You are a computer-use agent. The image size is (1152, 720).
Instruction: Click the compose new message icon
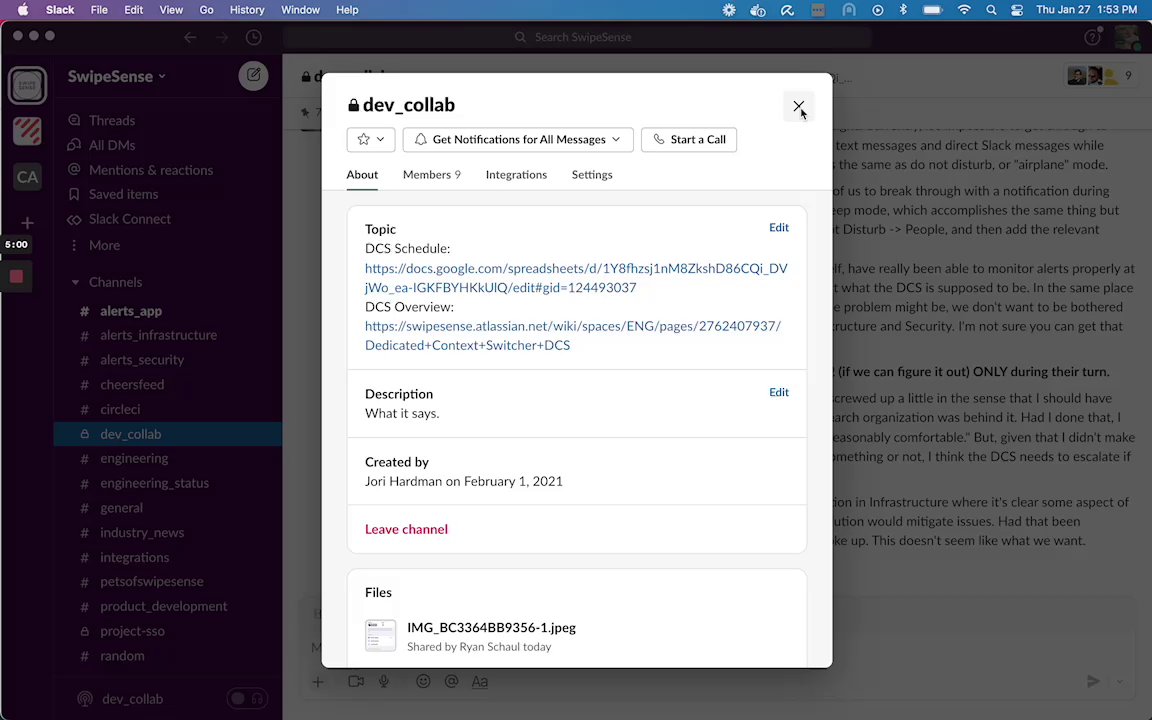coord(253,76)
